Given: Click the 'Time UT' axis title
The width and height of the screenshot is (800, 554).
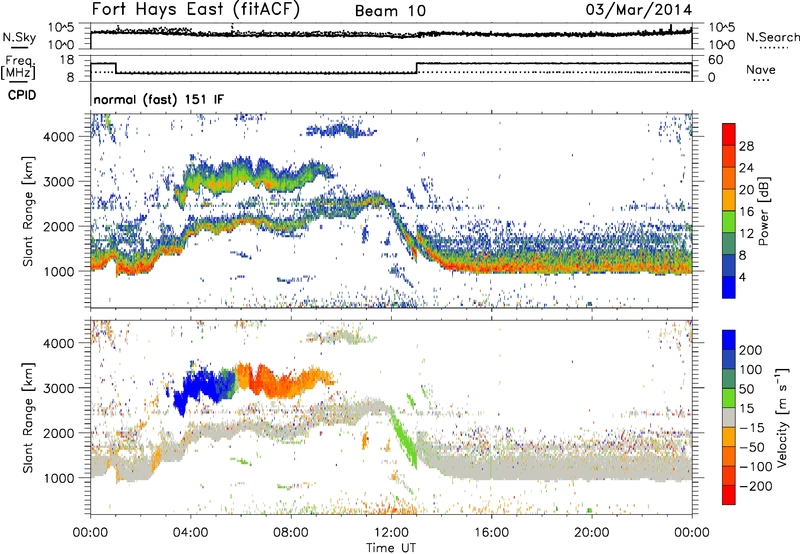Looking at the screenshot, I should click(391, 548).
